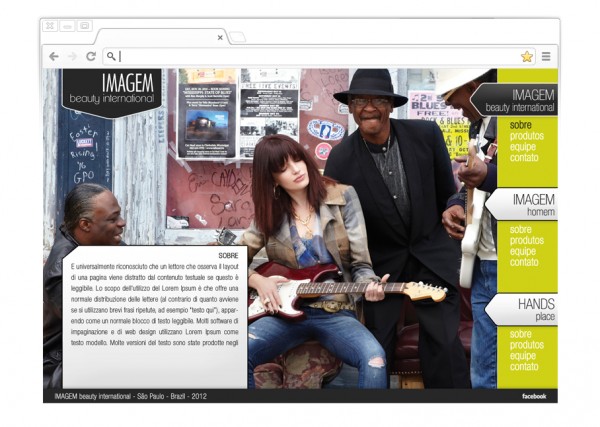Viewport: 600px width, 427px height.
Task: Open the browser hamburger menu
Action: pos(546,57)
